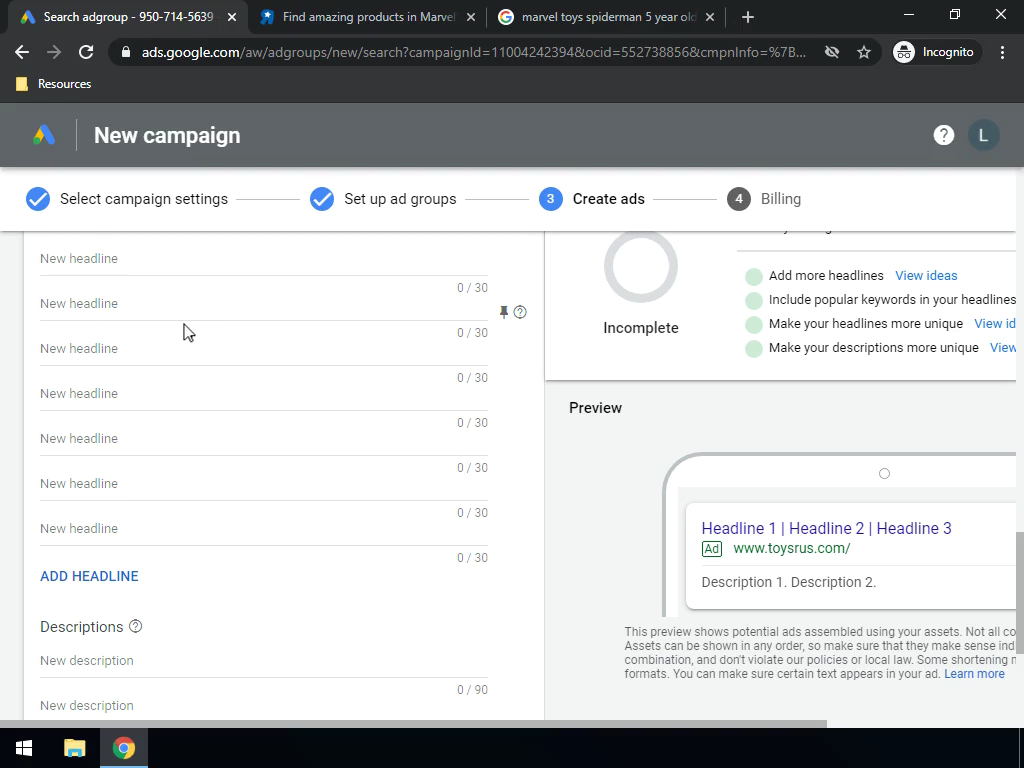Click the first New description input field

click(x=264, y=661)
